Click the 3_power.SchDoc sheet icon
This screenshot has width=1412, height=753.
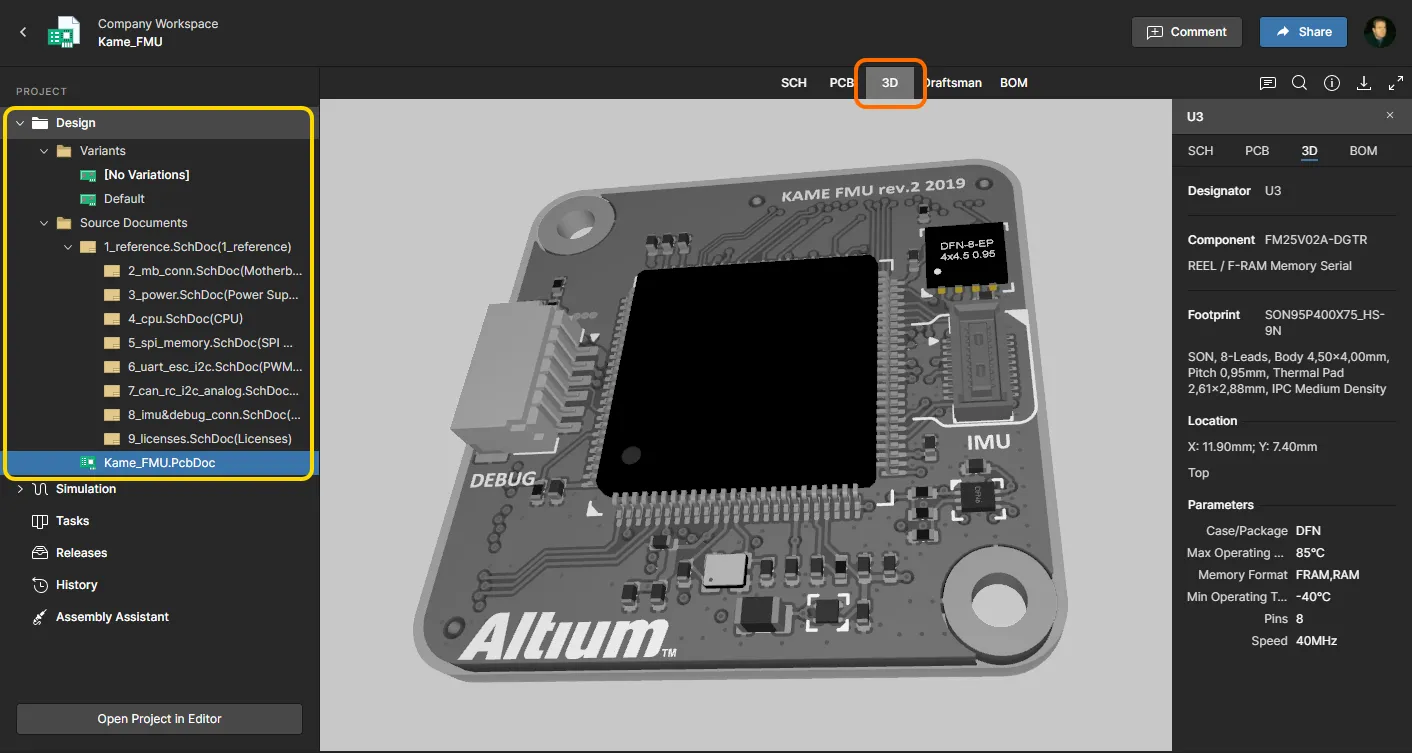(x=112, y=295)
